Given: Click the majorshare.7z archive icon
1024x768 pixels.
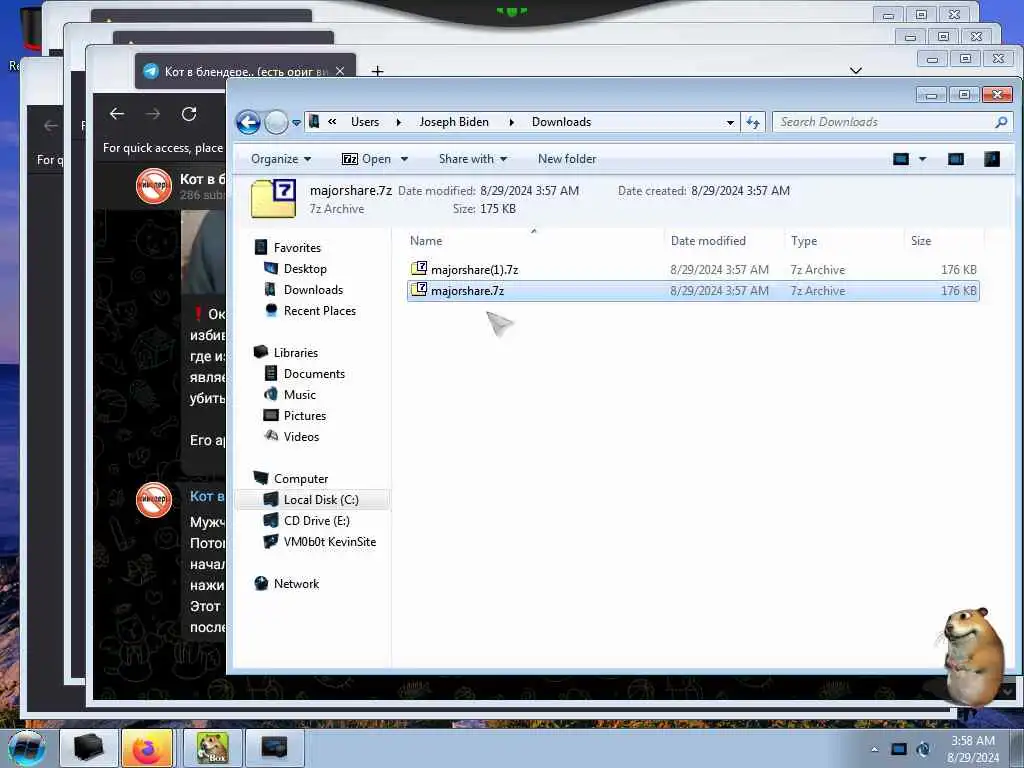Looking at the screenshot, I should pyautogui.click(x=419, y=289).
